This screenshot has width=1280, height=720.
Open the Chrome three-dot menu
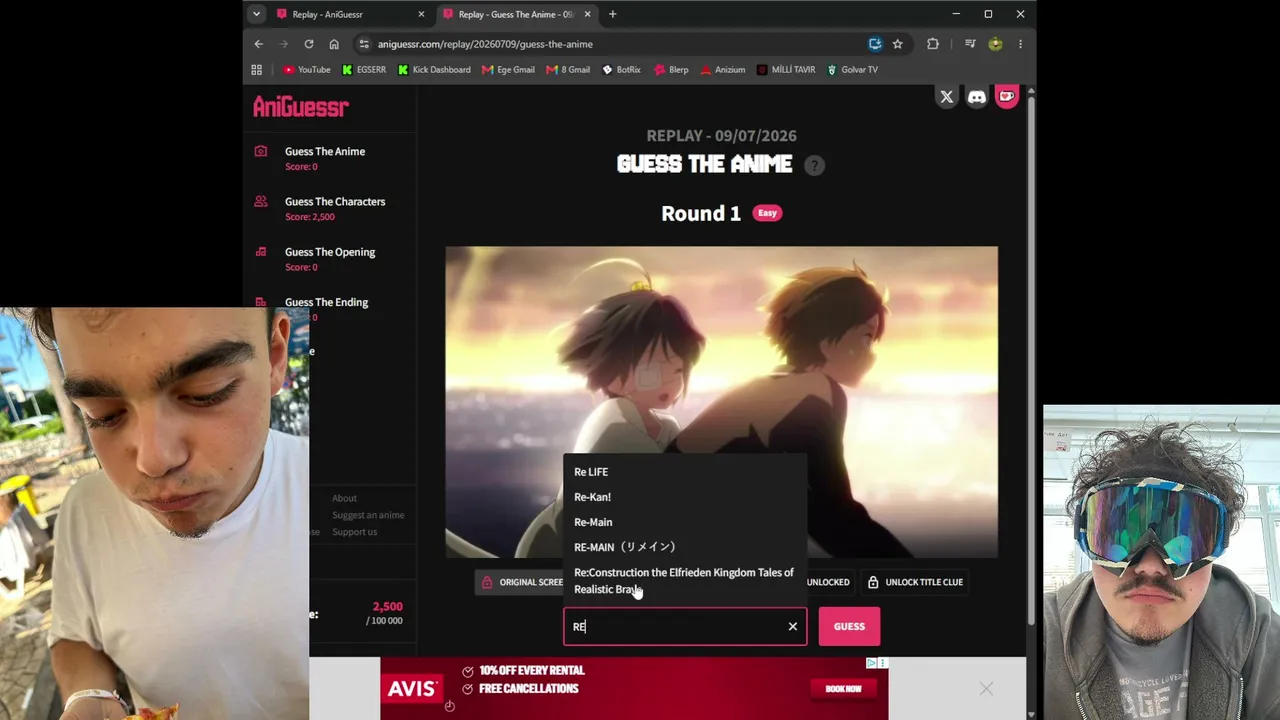[x=1020, y=44]
